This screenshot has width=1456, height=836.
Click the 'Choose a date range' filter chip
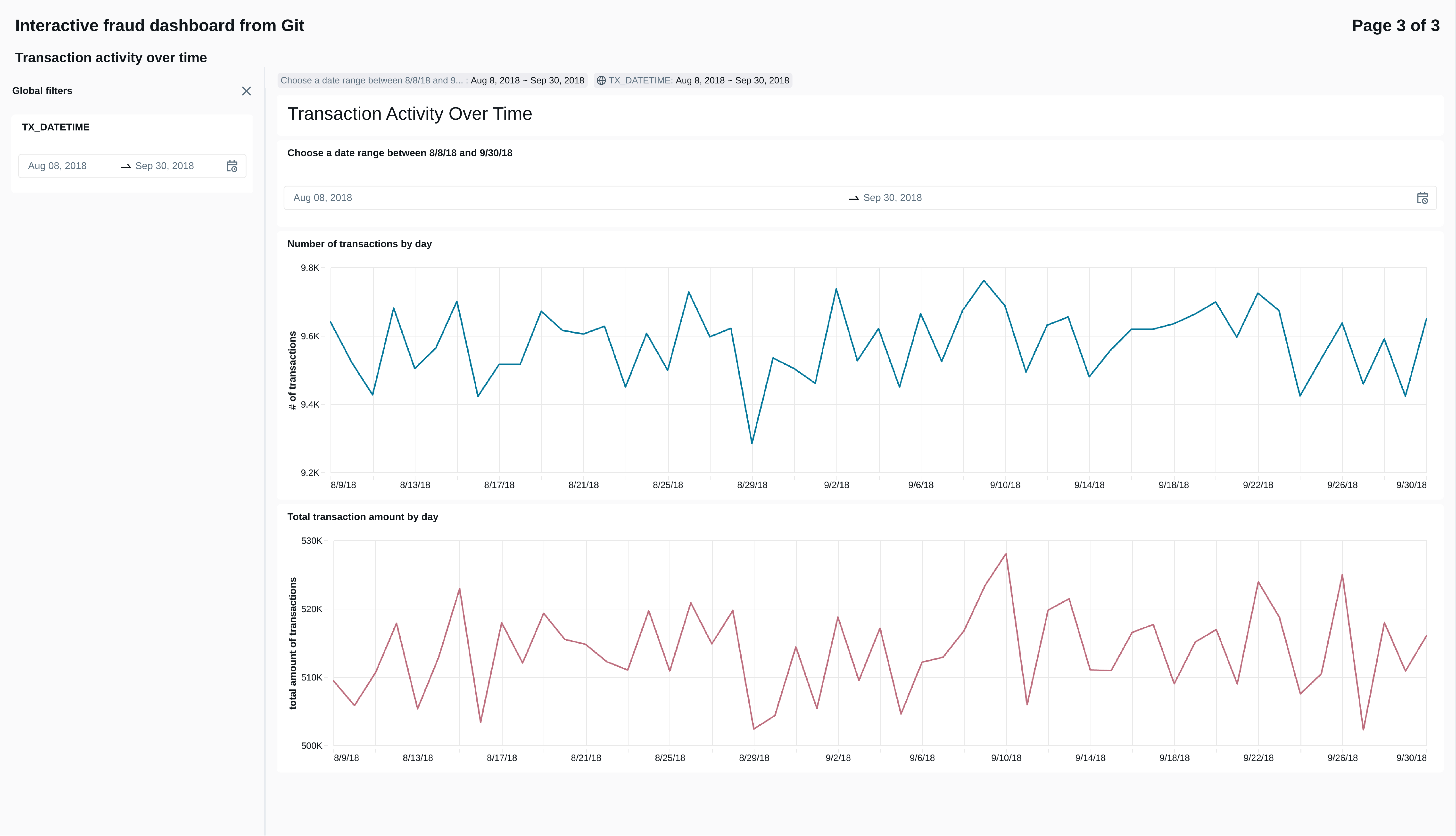tap(432, 80)
